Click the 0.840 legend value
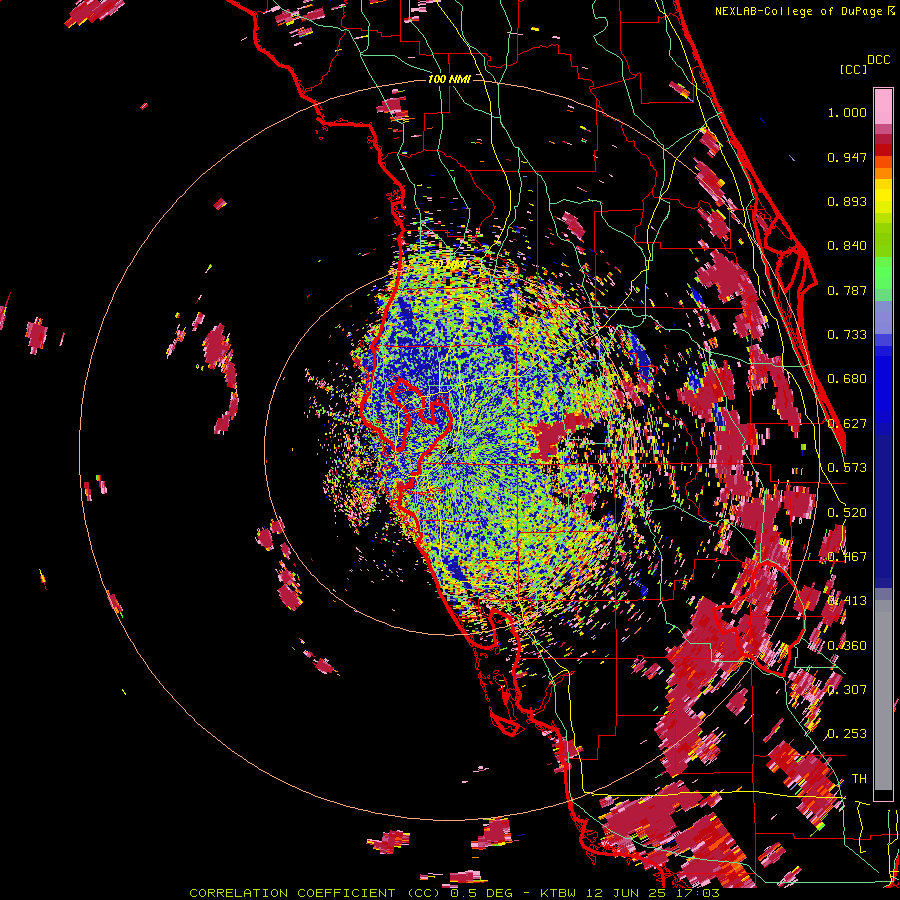This screenshot has height=900, width=900. pyautogui.click(x=847, y=246)
